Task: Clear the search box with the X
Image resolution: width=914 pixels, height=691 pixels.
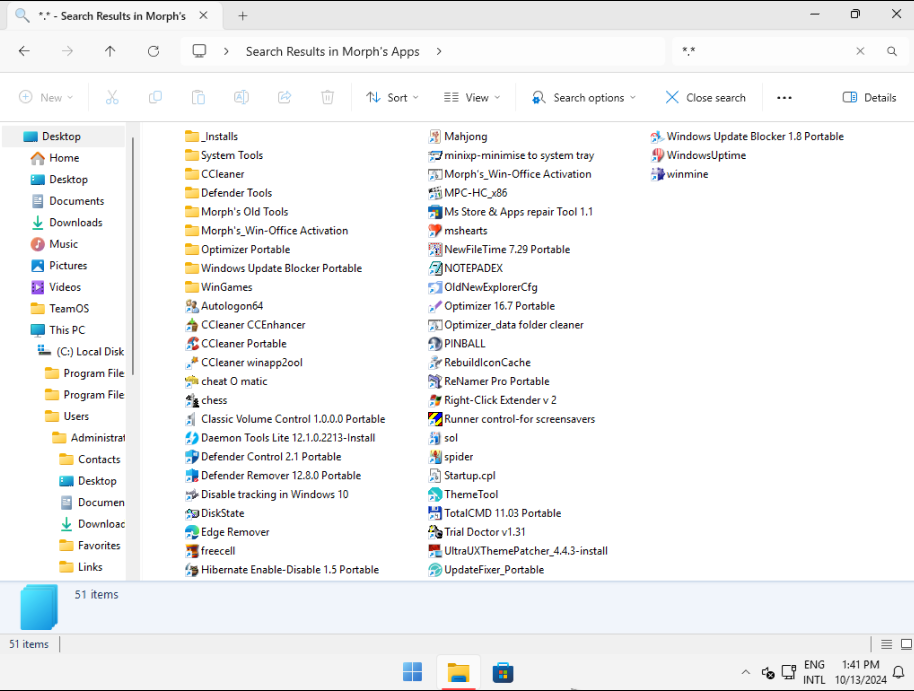Action: pyautogui.click(x=860, y=51)
